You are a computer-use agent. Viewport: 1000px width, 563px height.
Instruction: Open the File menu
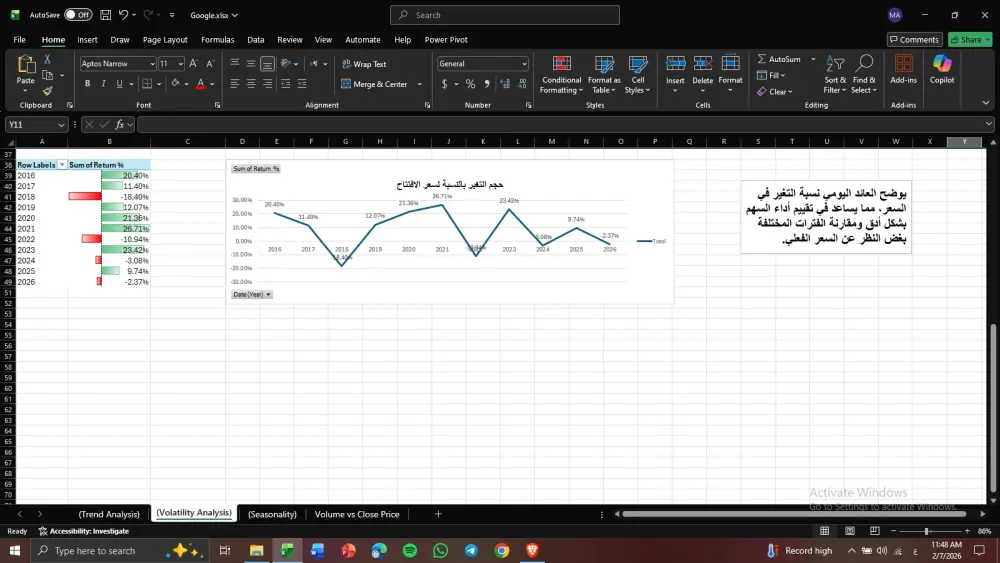tap(20, 40)
